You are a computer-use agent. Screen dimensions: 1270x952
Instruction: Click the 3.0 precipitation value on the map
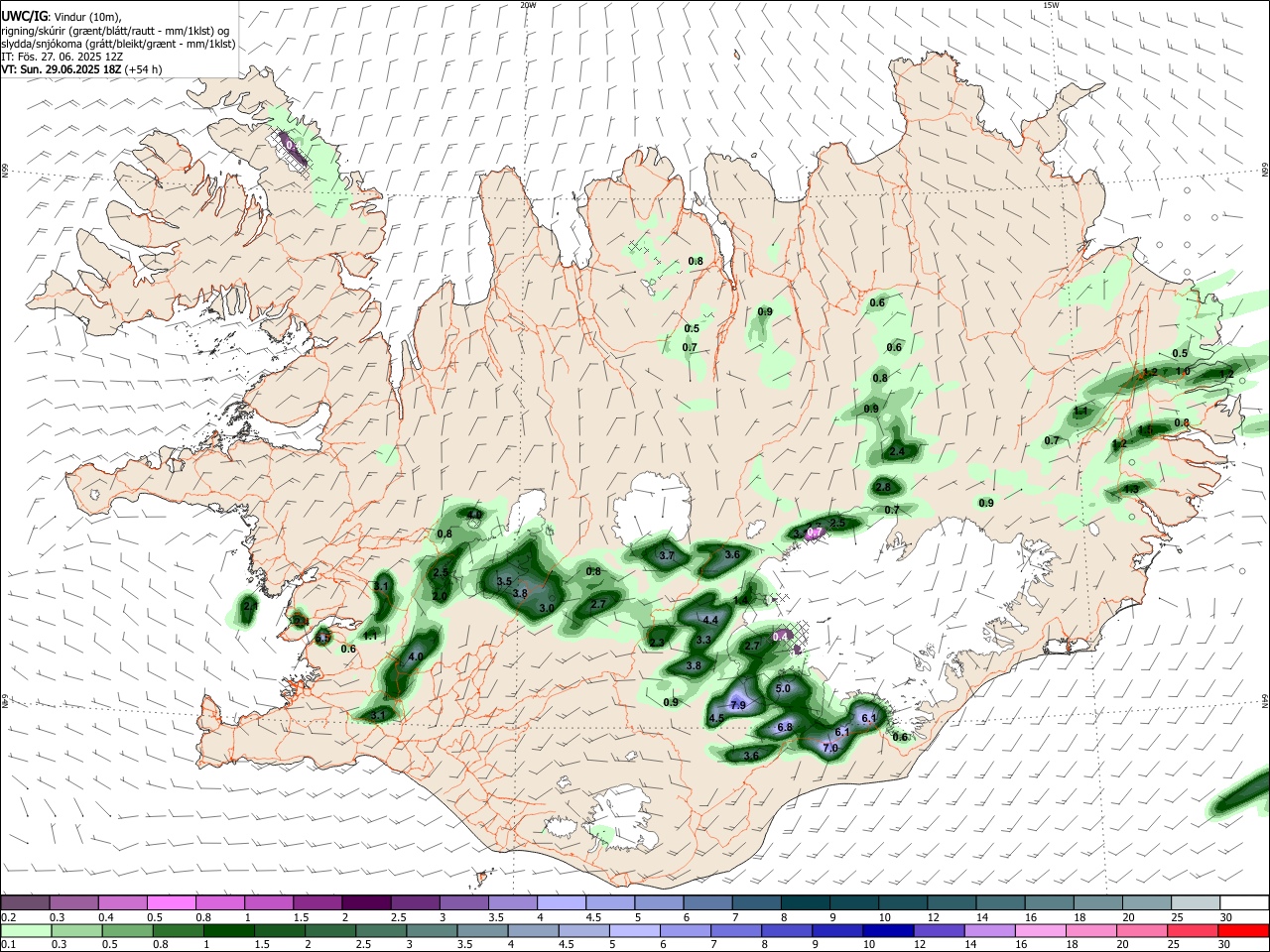[546, 608]
